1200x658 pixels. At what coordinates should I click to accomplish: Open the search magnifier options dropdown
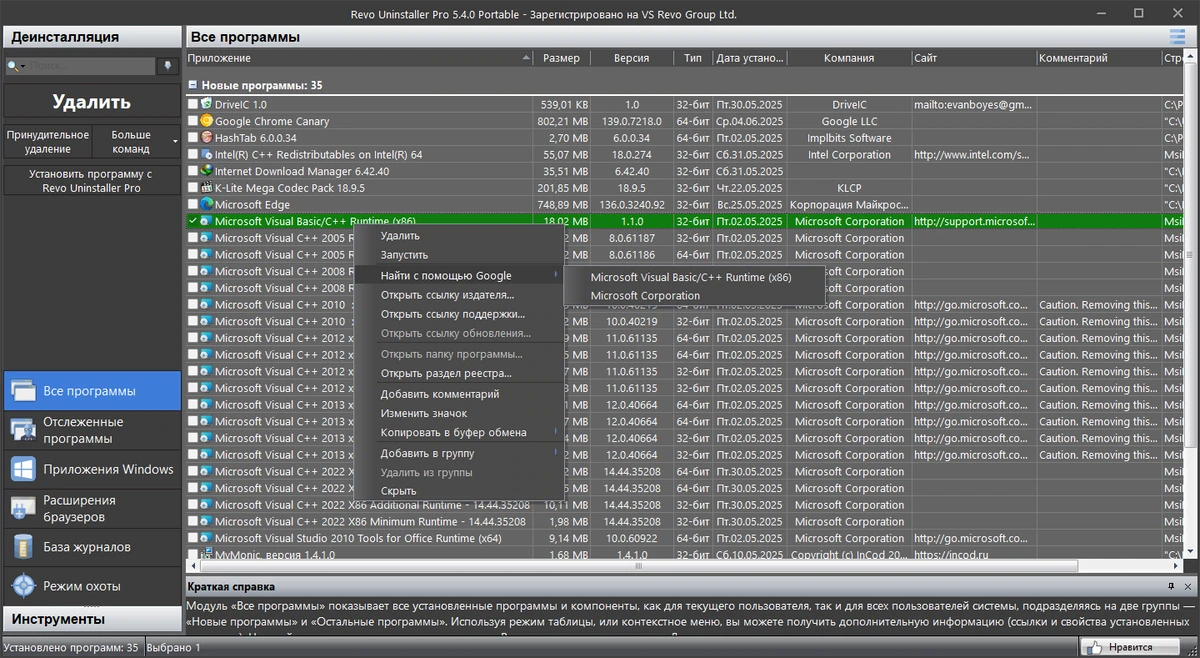point(16,66)
